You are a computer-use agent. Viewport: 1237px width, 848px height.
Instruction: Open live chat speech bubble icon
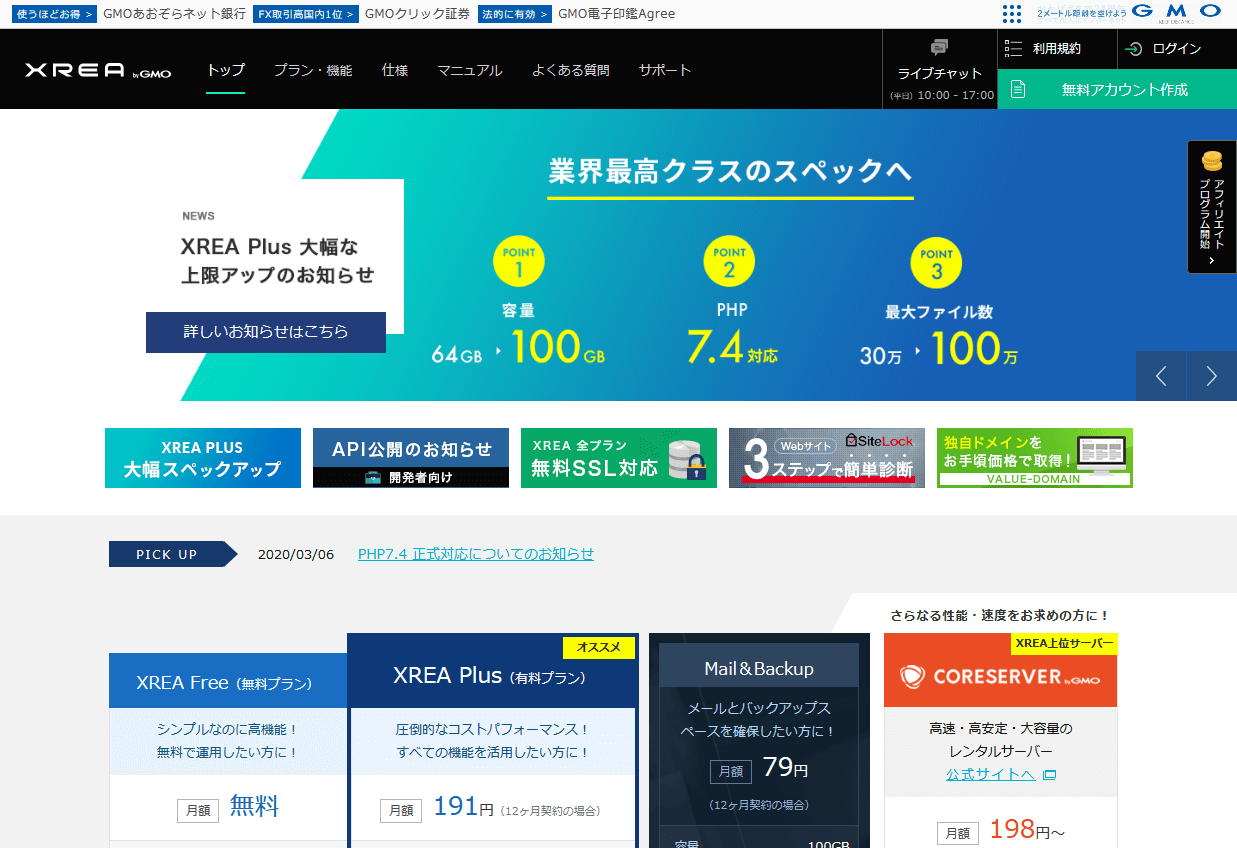click(x=939, y=47)
